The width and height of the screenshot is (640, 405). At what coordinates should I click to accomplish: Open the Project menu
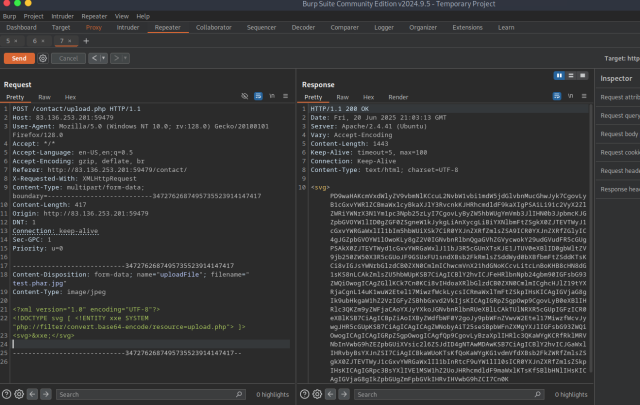click(x=33, y=16)
